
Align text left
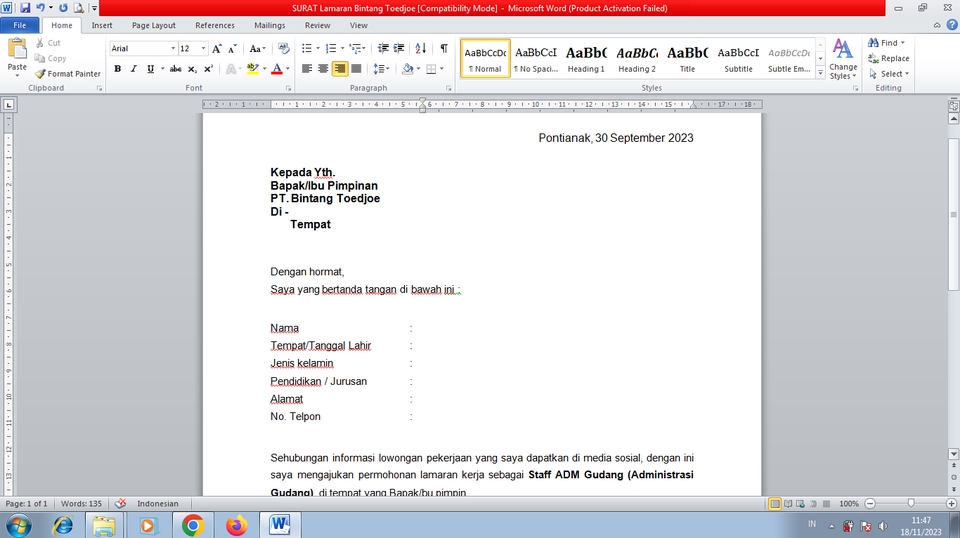pyautogui.click(x=307, y=69)
